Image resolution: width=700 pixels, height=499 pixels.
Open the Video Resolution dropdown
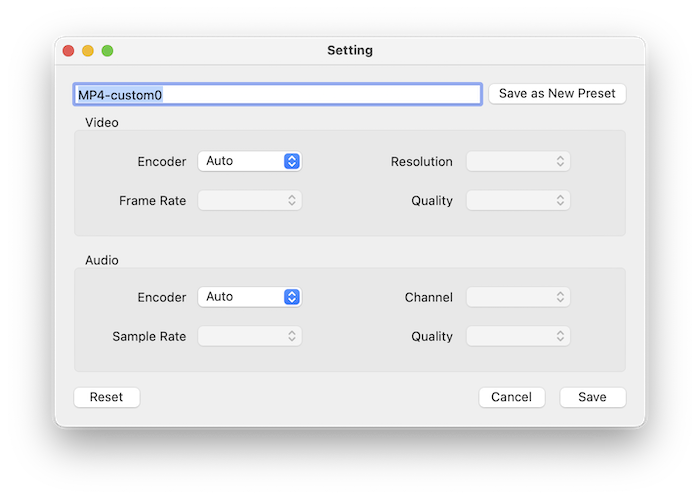coord(518,161)
